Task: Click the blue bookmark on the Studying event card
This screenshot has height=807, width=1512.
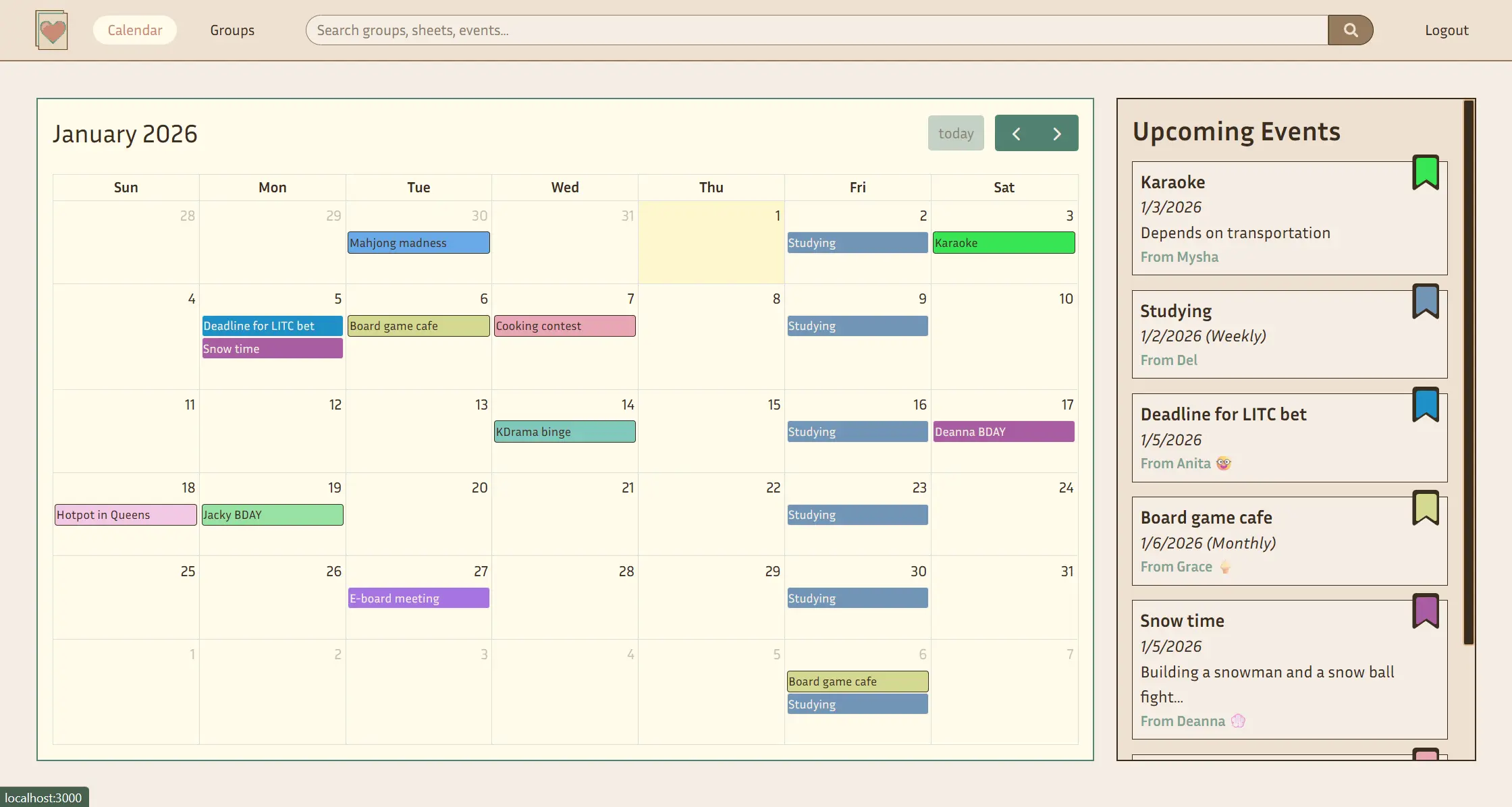Action: tap(1426, 302)
